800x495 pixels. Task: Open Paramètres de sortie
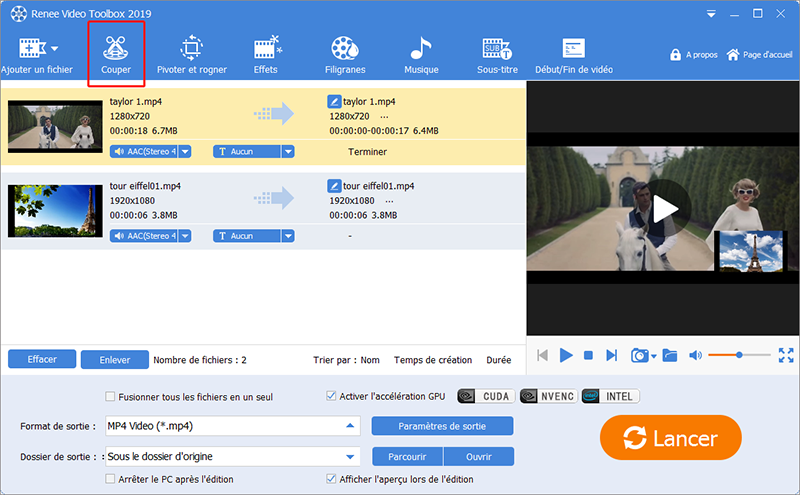point(442,426)
